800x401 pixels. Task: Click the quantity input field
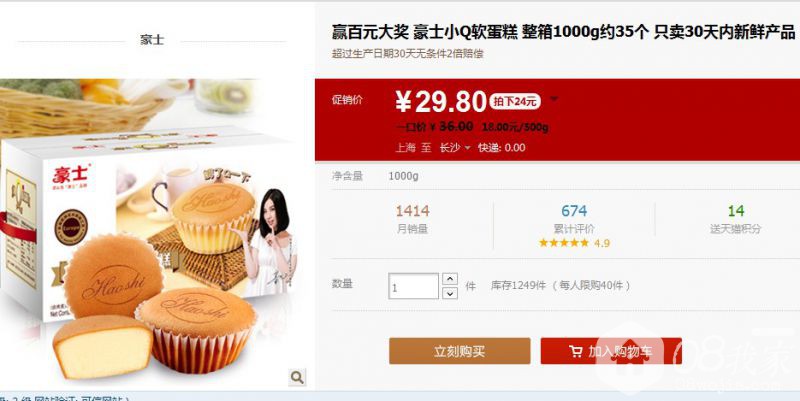[x=413, y=286]
